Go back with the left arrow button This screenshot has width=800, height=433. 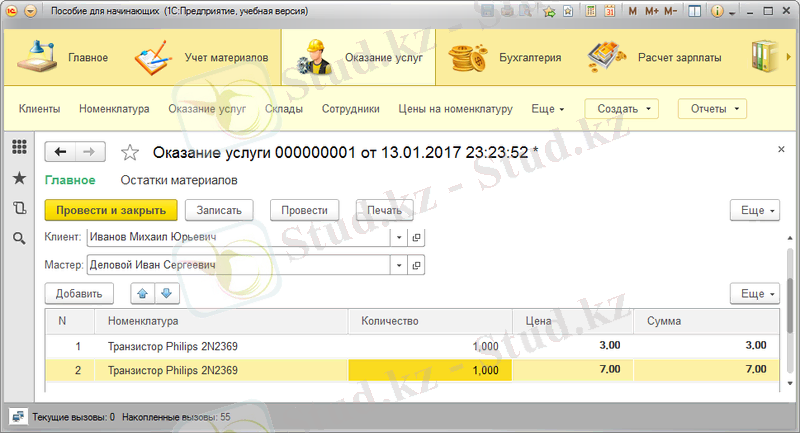(x=60, y=151)
